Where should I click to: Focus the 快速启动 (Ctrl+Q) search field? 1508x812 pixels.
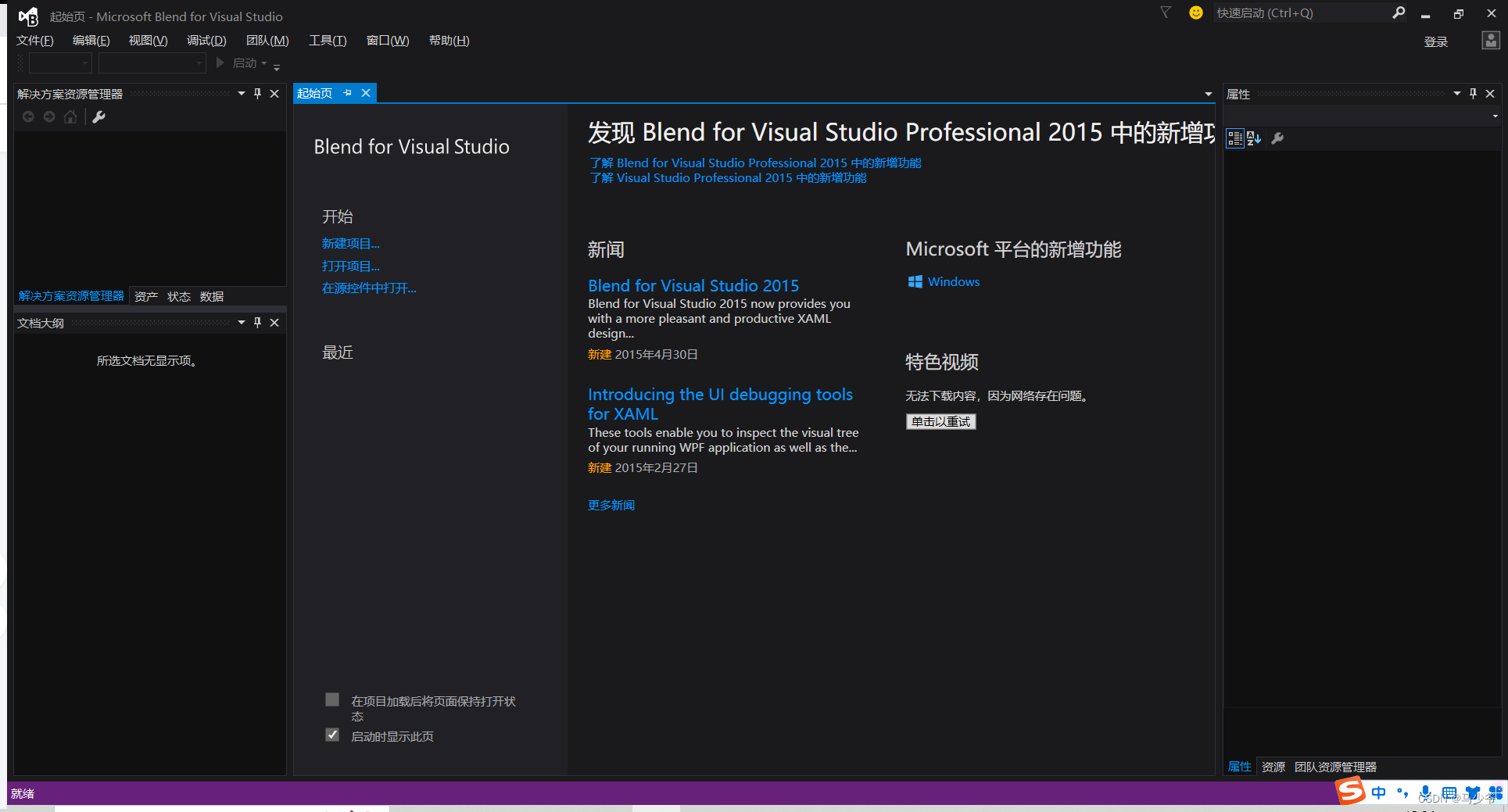coord(1300,13)
